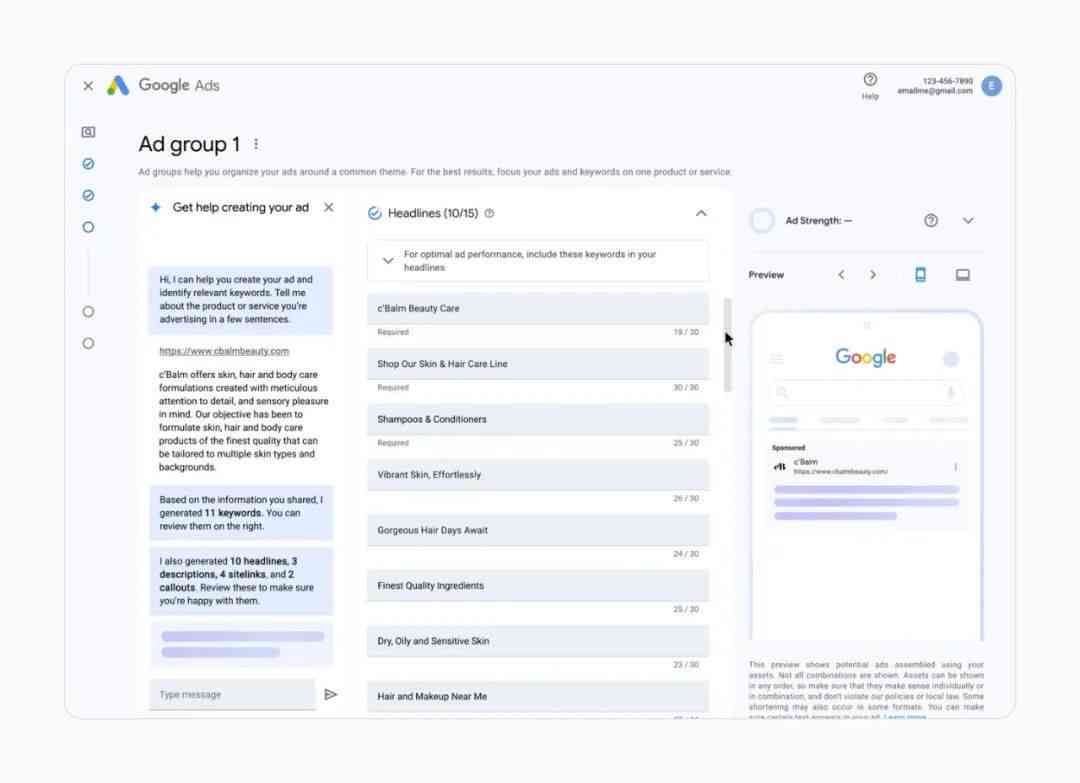Click the search campaign icon in left sidebar
Image resolution: width=1080 pixels, height=783 pixels.
88,132
